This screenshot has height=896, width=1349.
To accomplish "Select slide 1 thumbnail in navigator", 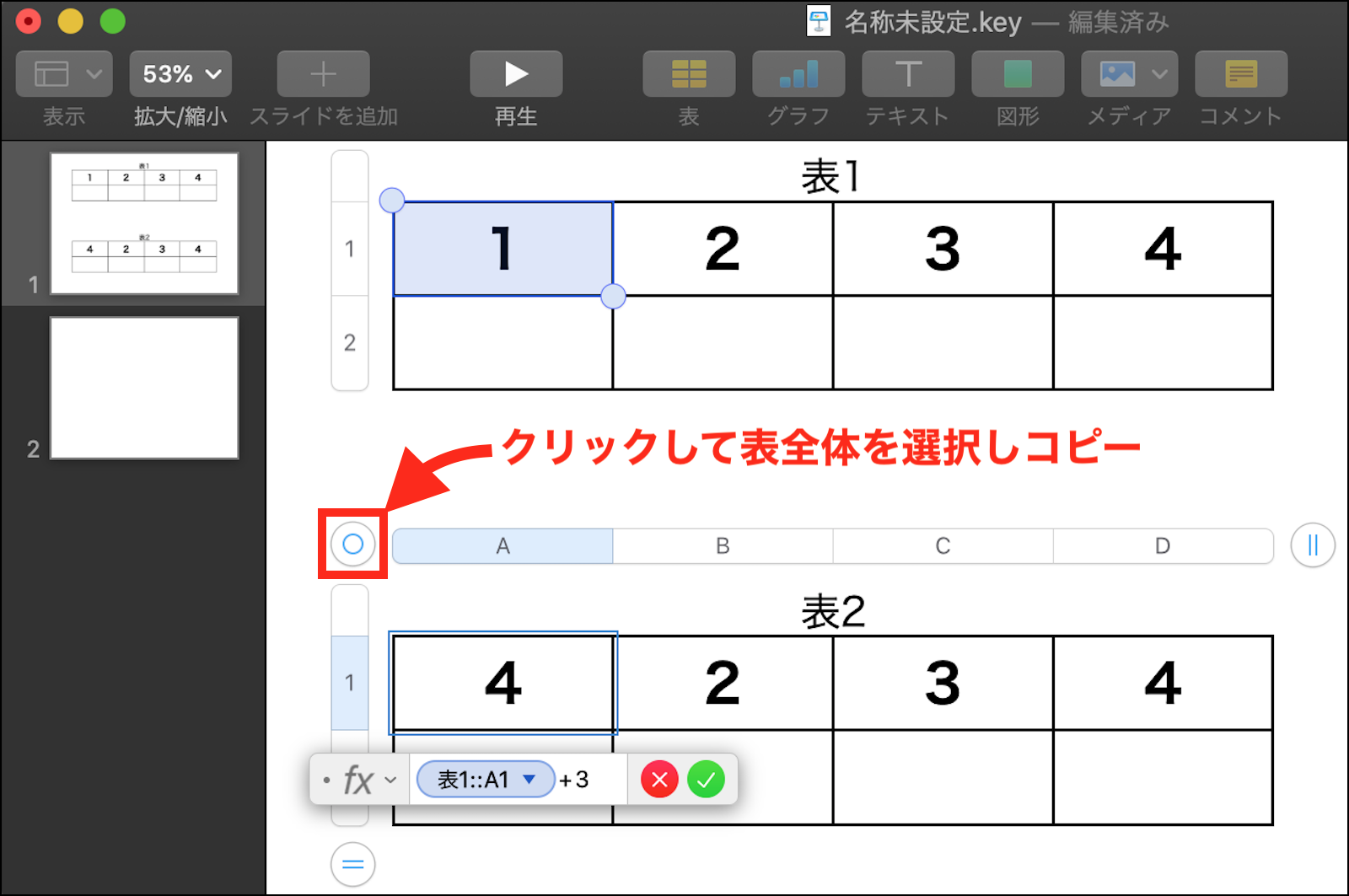I will [x=144, y=223].
